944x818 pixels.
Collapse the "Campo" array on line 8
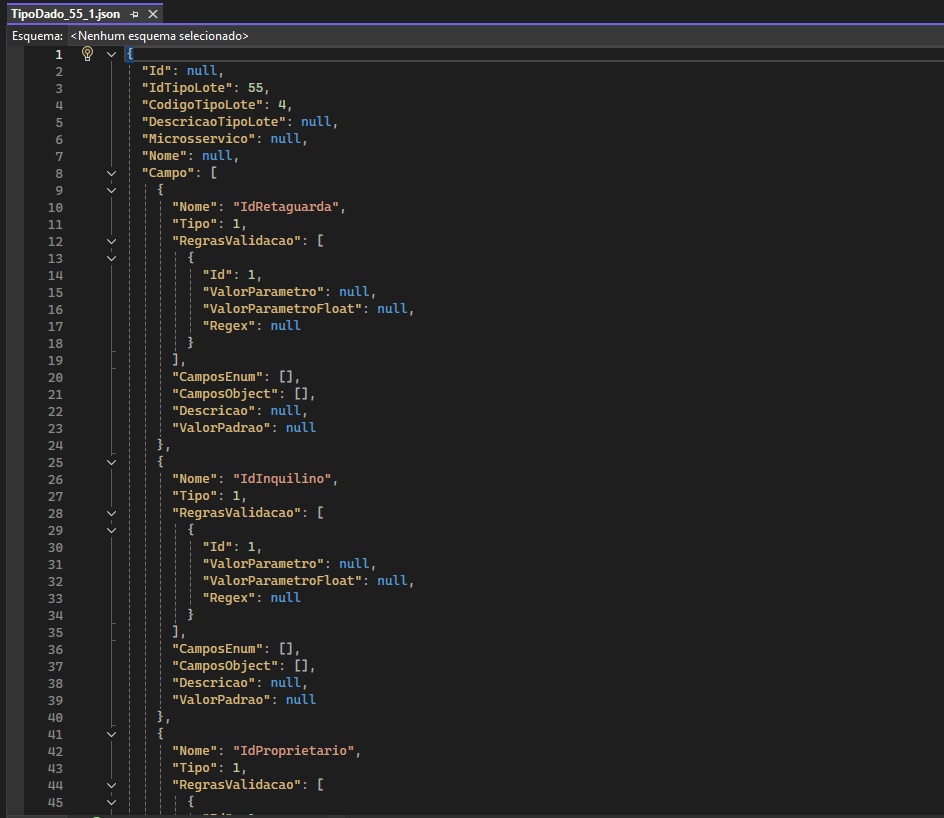pos(112,173)
